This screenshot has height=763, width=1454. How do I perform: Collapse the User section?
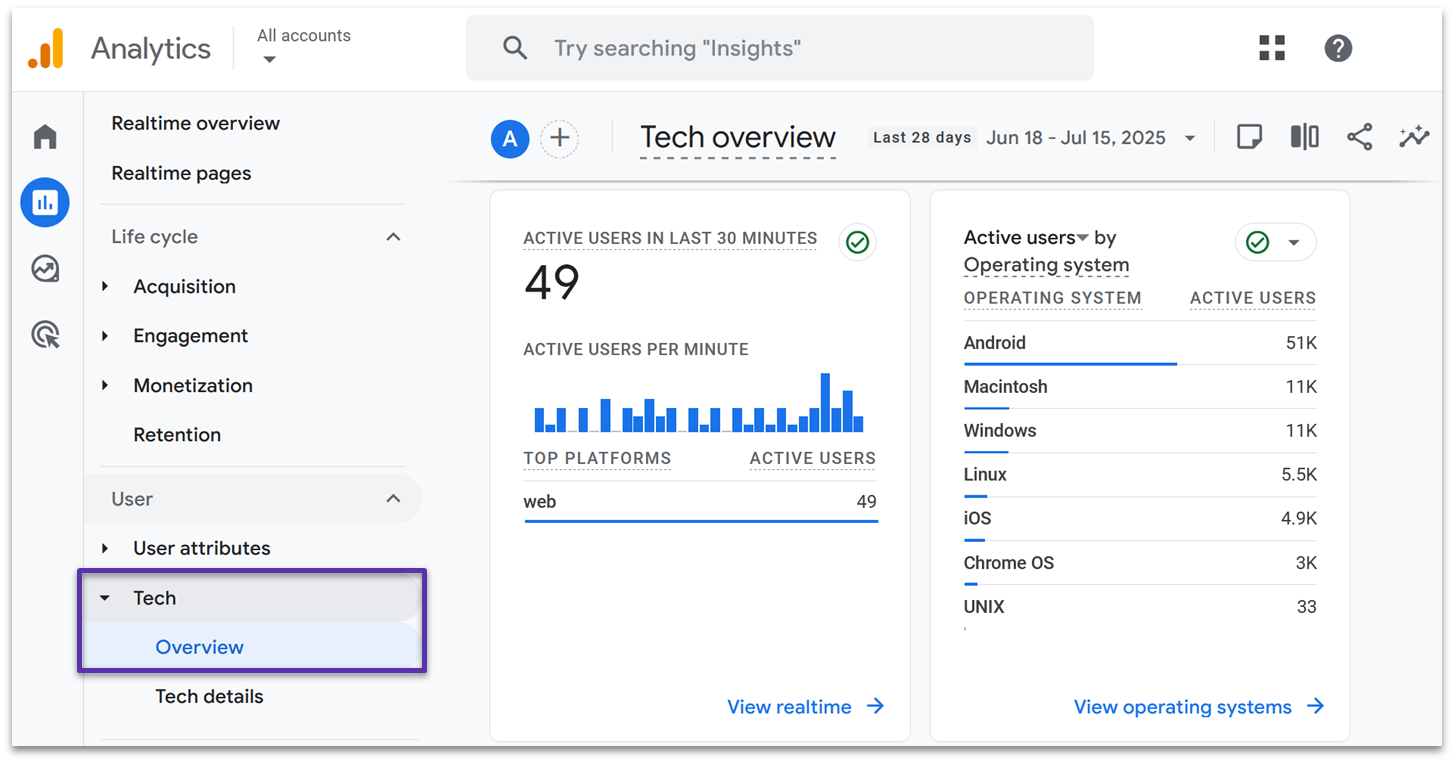click(394, 499)
